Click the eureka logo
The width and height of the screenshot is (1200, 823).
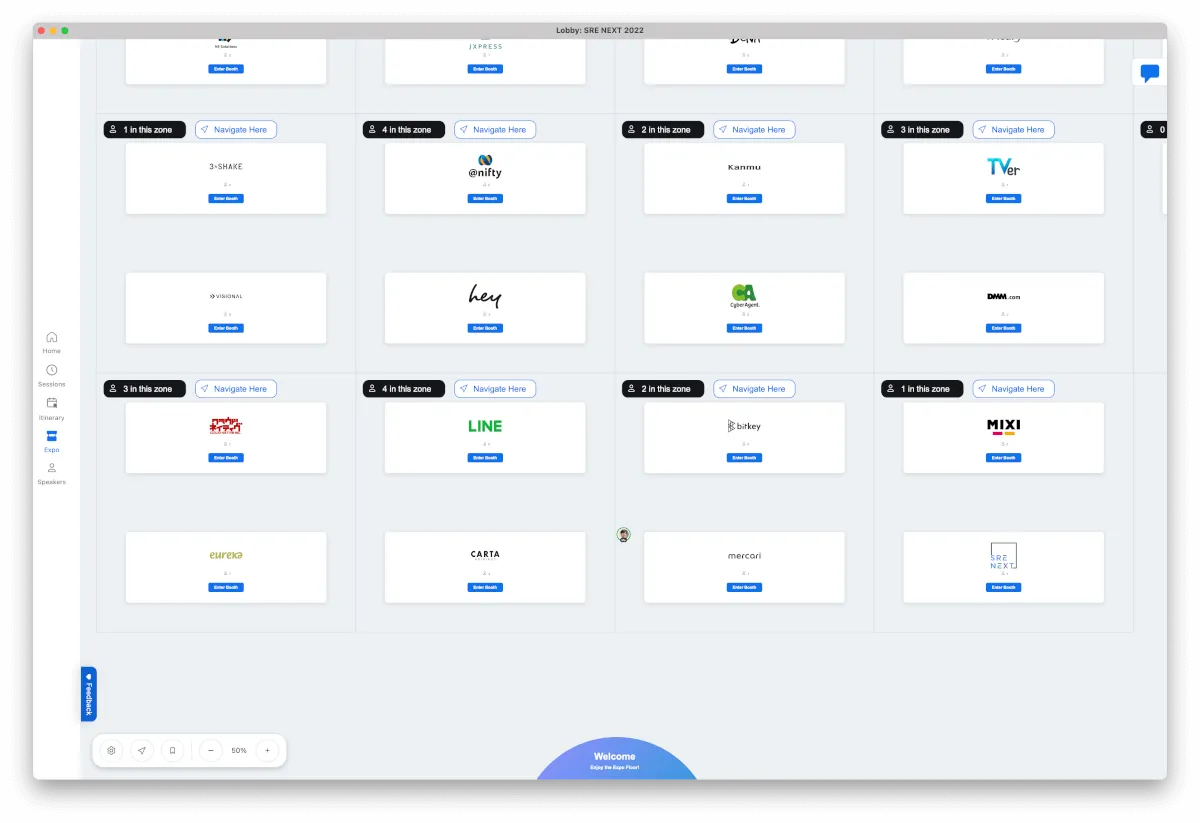tap(226, 555)
